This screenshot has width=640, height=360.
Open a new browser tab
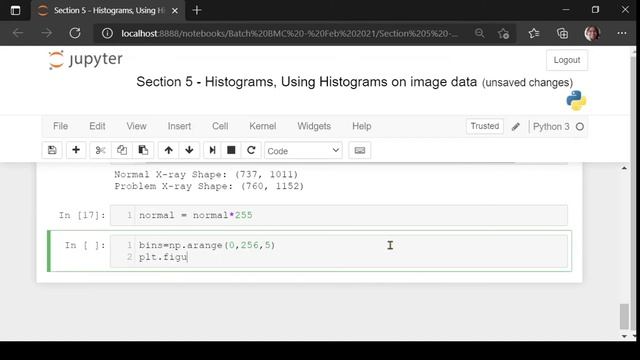tap(197, 10)
